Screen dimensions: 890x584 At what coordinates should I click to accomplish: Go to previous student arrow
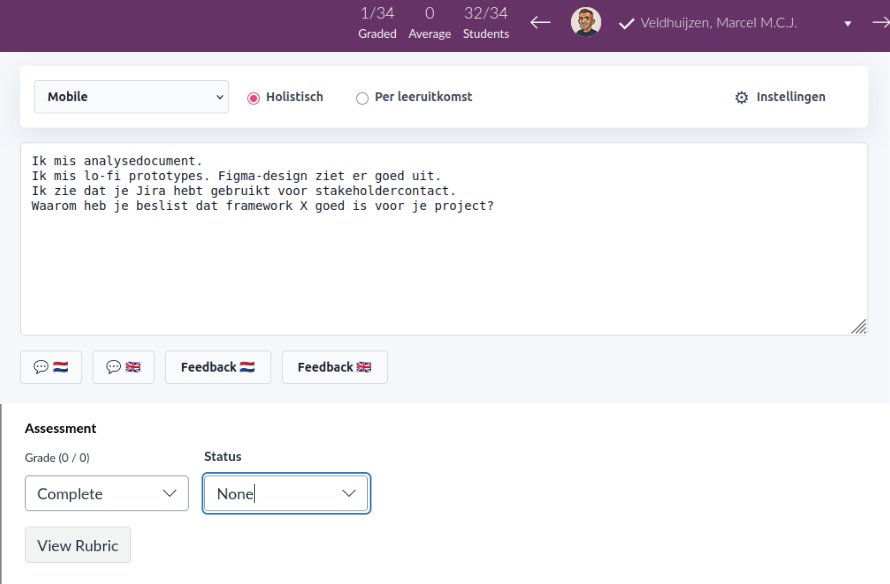541,22
